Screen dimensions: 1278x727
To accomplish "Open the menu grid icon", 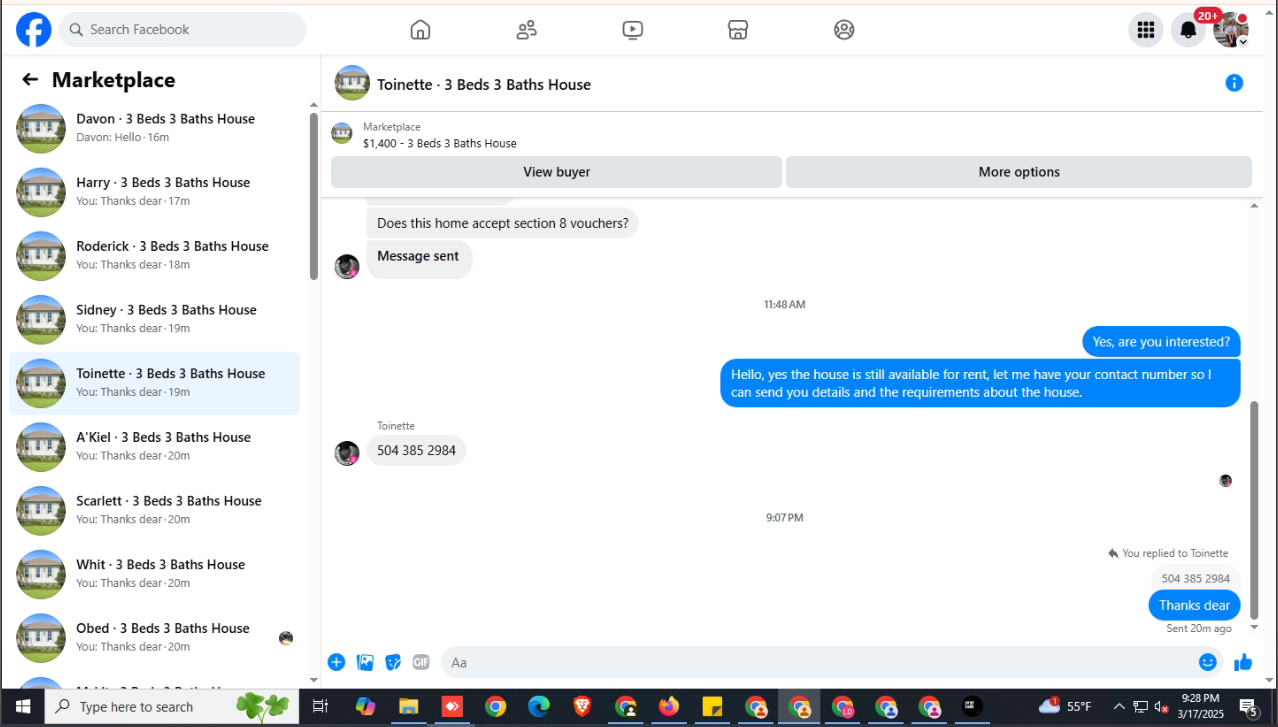I will 1146,30.
